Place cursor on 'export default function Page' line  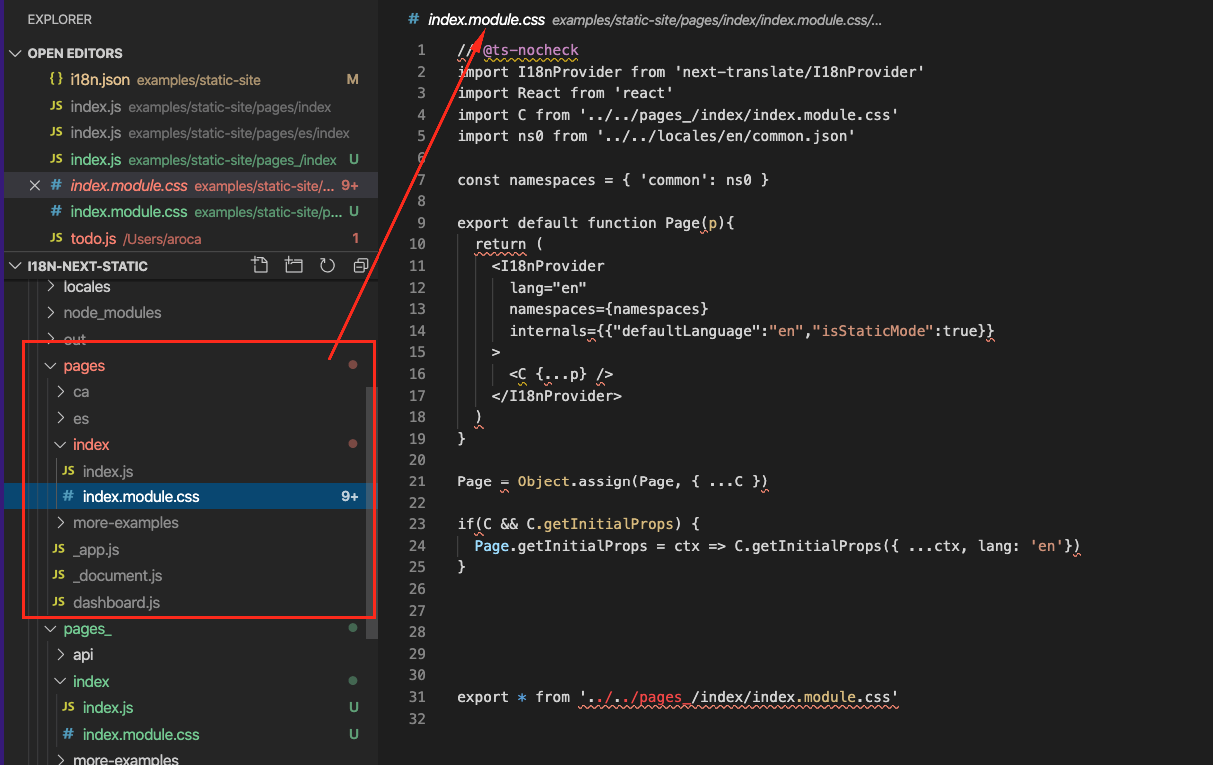point(596,223)
